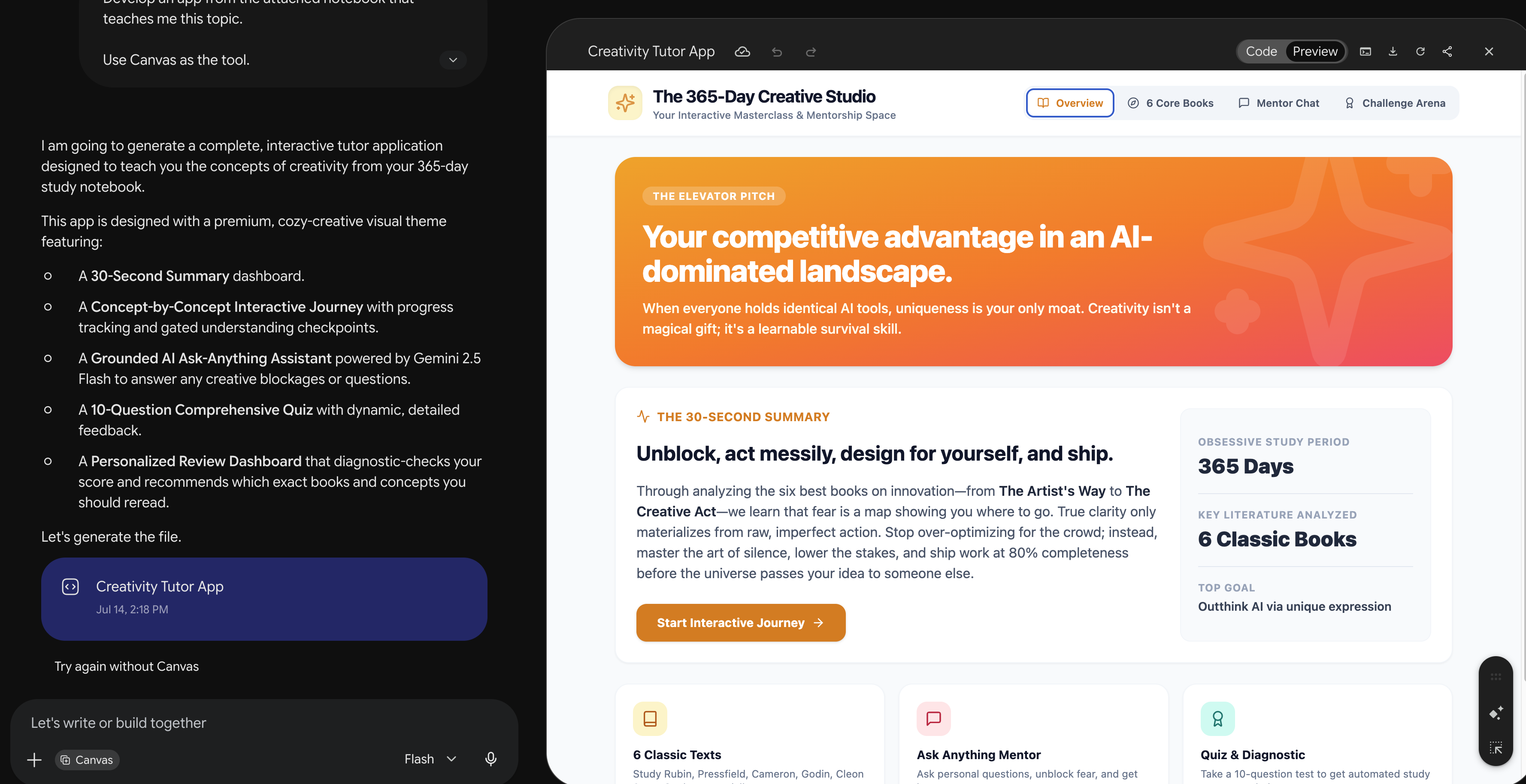Image resolution: width=1526 pixels, height=784 pixels.
Task: Switch canvas to Preview view
Action: coord(1315,51)
